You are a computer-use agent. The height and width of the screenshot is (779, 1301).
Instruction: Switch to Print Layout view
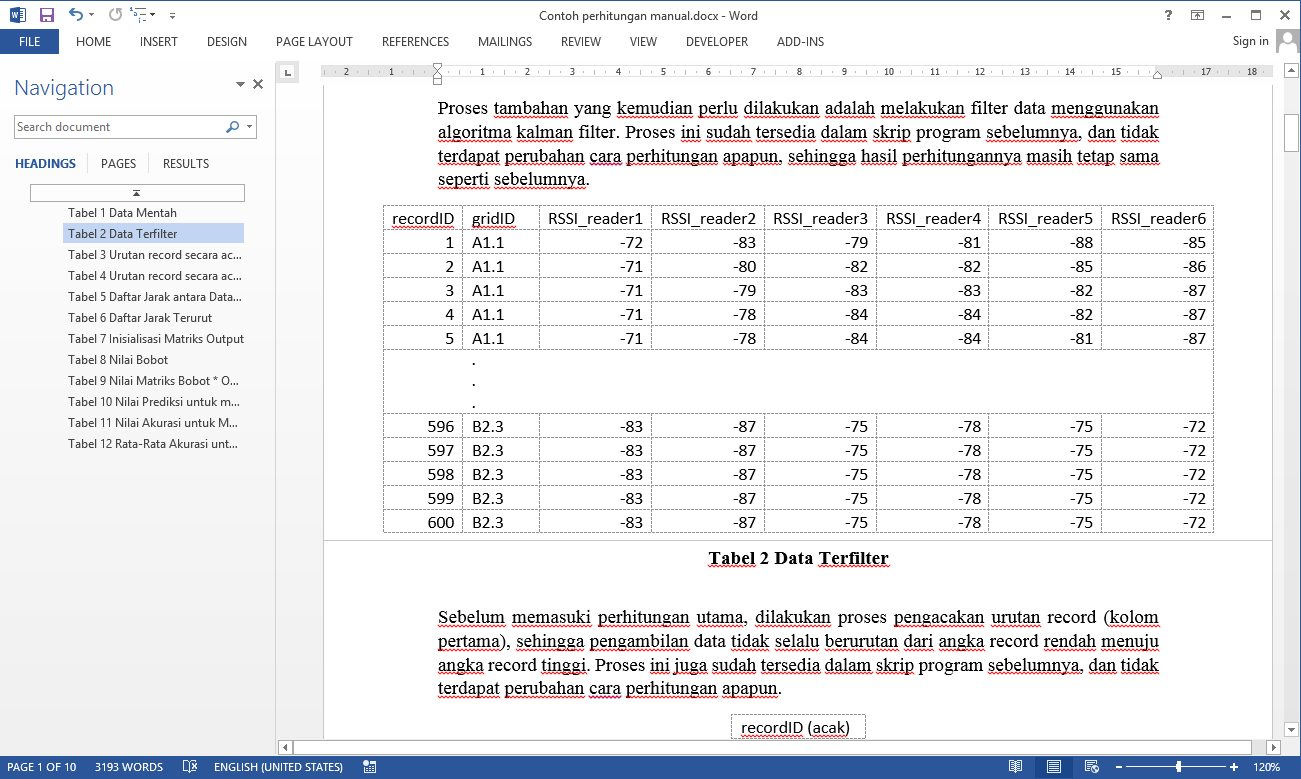1053,767
